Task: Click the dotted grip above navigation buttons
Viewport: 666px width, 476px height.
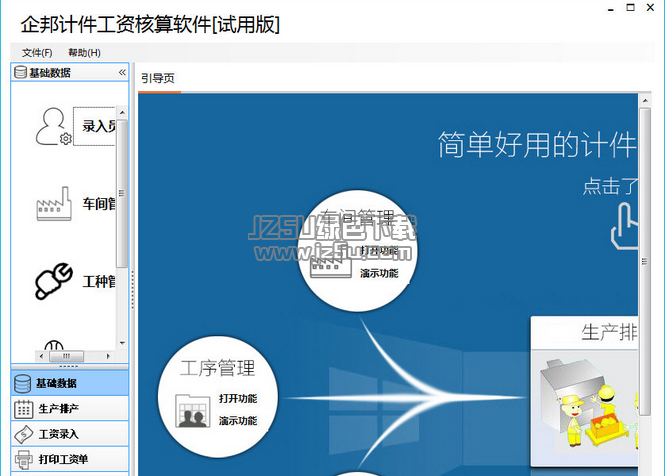Action: 69,366
